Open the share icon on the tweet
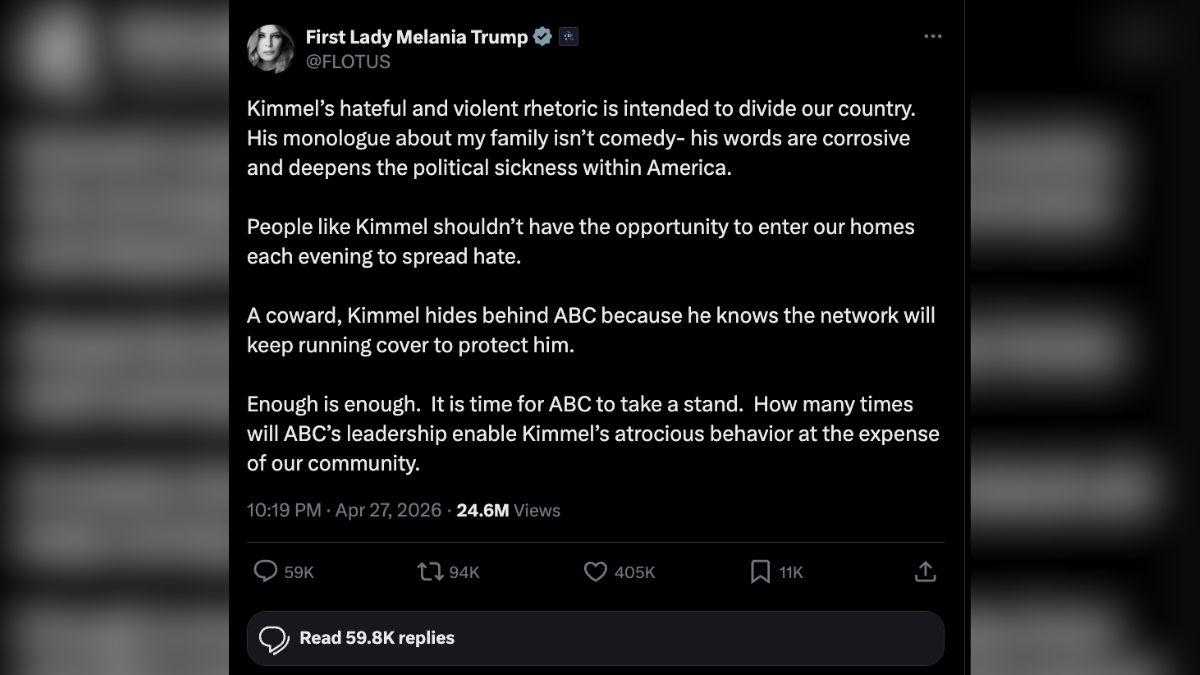The image size is (1200, 675). tap(925, 571)
